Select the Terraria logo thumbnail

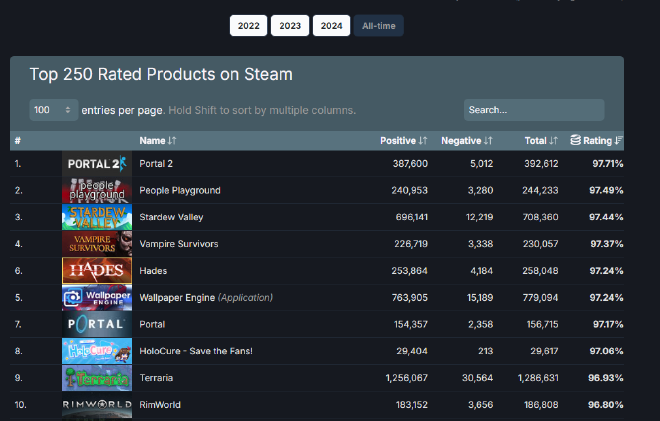point(96,378)
